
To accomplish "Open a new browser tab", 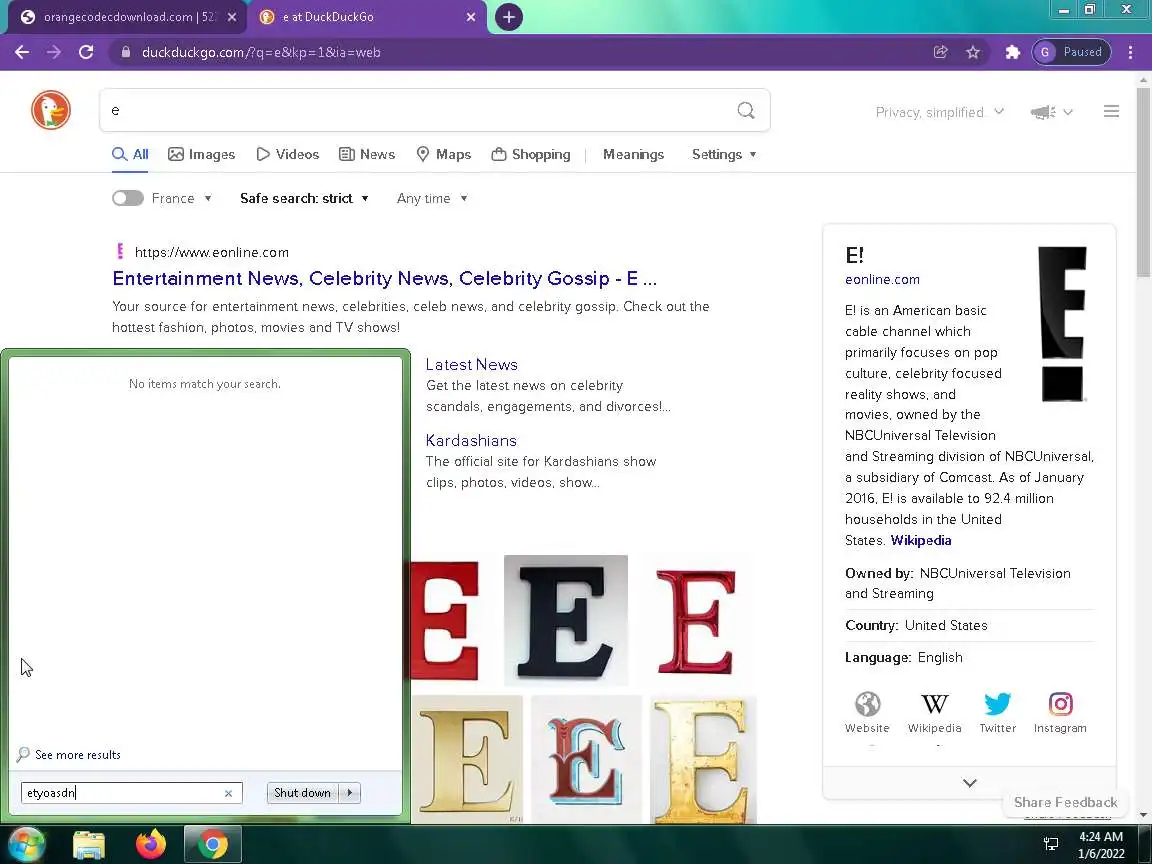I will [508, 17].
